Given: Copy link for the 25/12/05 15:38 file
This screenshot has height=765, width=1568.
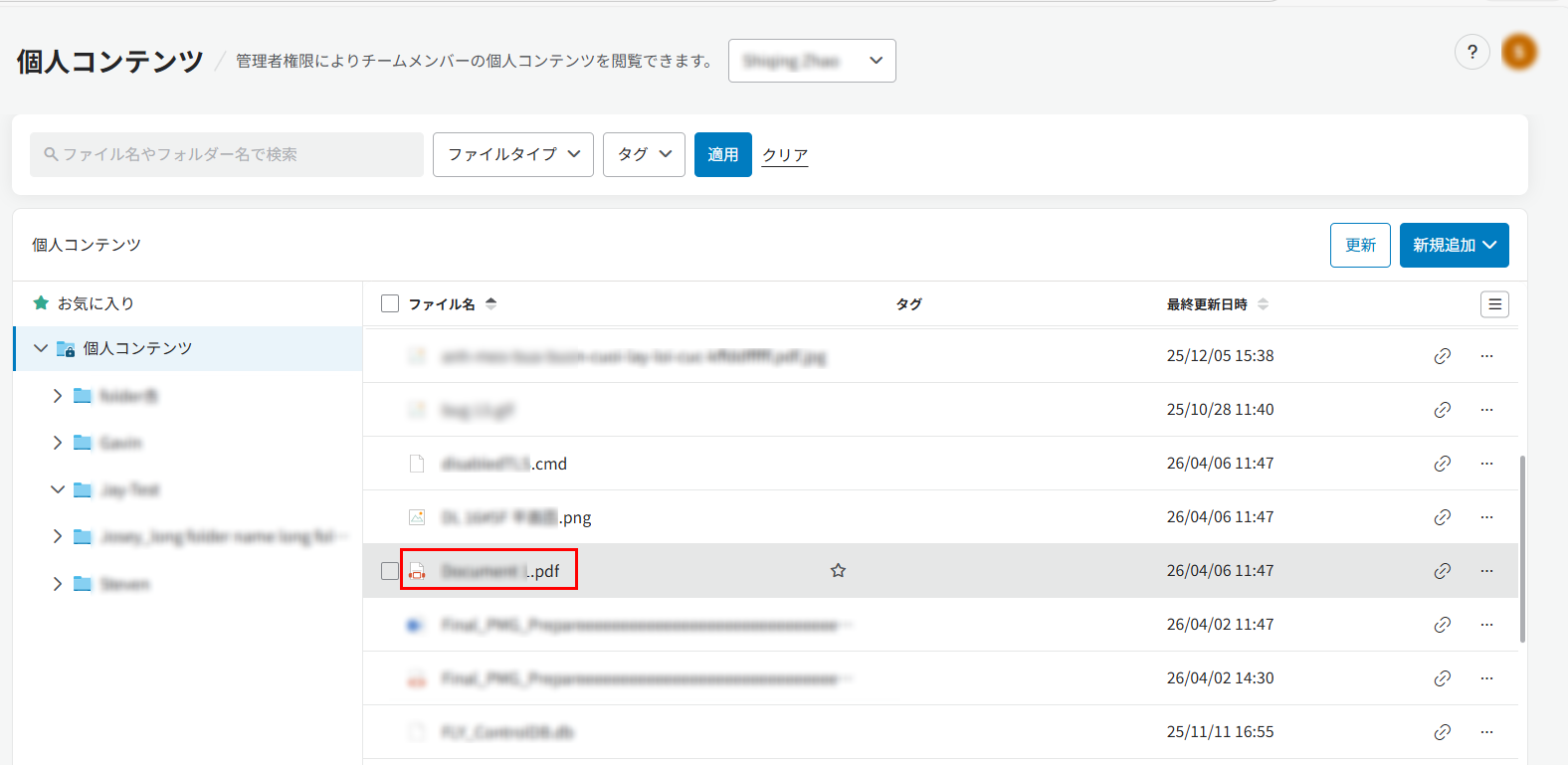Looking at the screenshot, I should [1442, 356].
